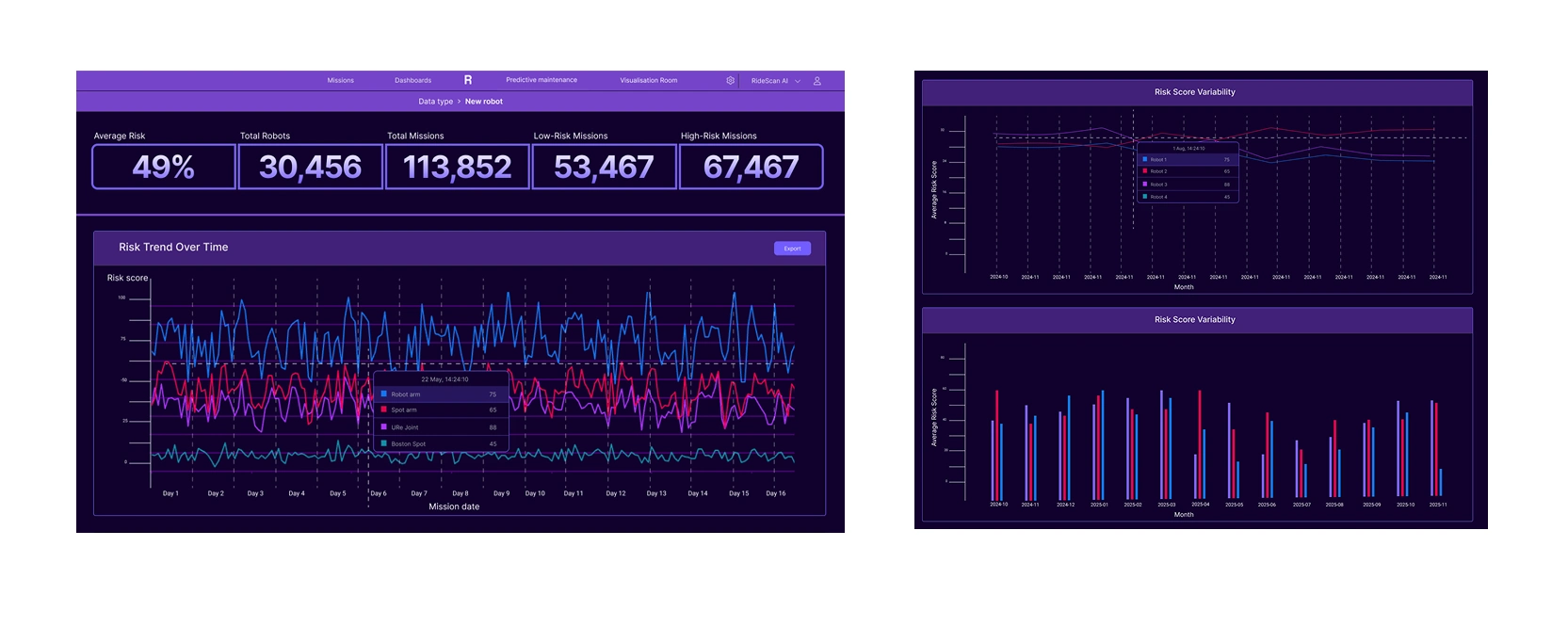
Task: Click the Risk score axis label
Action: click(x=127, y=278)
